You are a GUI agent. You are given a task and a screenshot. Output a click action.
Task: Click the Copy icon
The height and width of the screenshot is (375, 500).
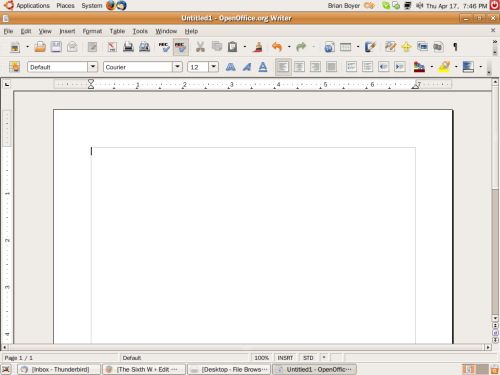pos(217,47)
